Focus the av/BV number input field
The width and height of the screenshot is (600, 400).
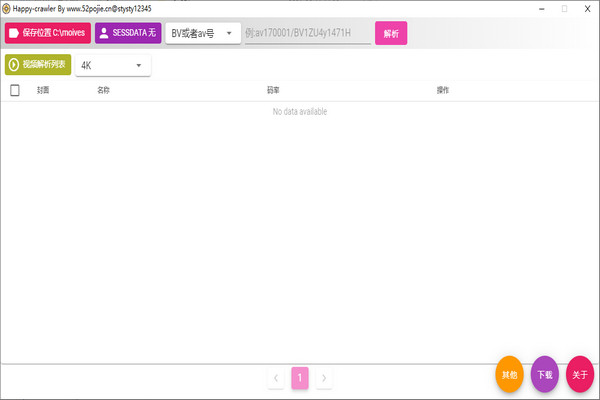[x=307, y=34]
